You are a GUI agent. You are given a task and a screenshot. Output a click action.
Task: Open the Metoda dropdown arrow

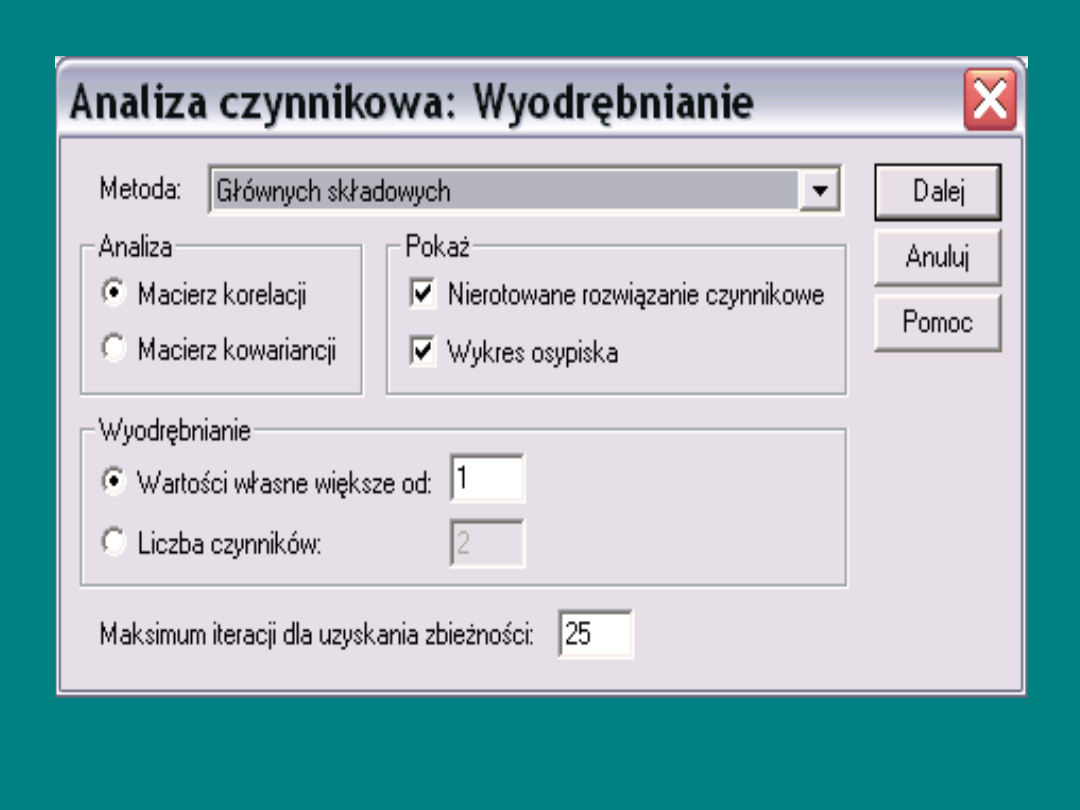(x=820, y=192)
